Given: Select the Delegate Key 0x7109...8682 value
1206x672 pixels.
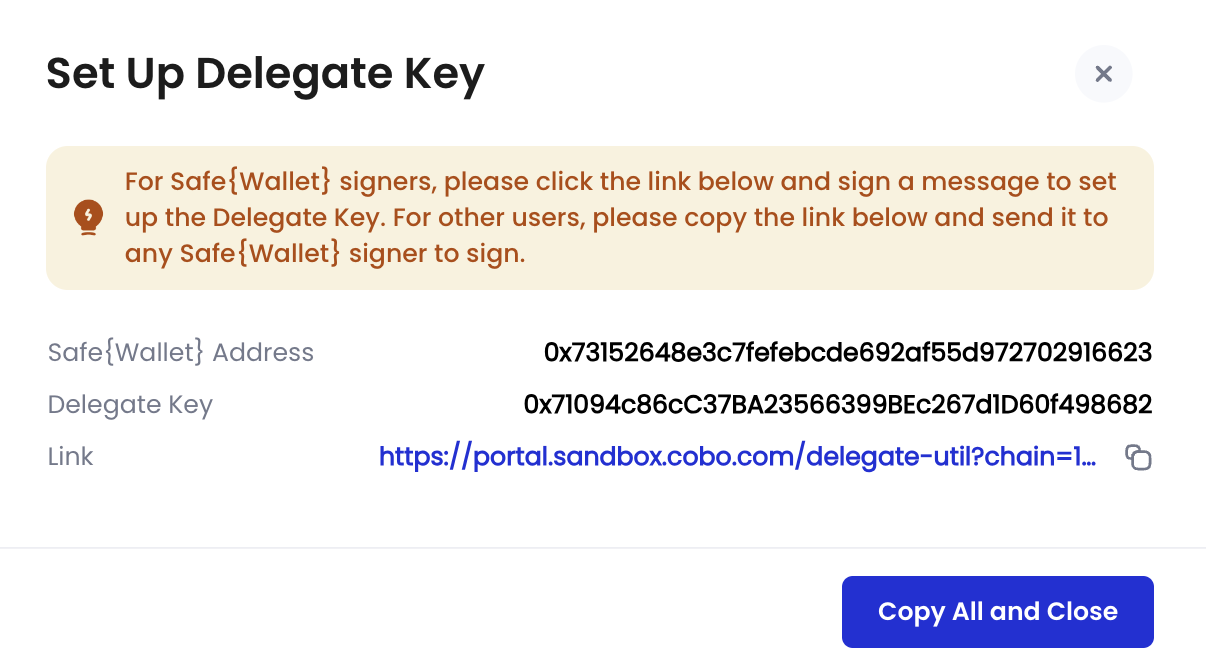Looking at the screenshot, I should (838, 405).
